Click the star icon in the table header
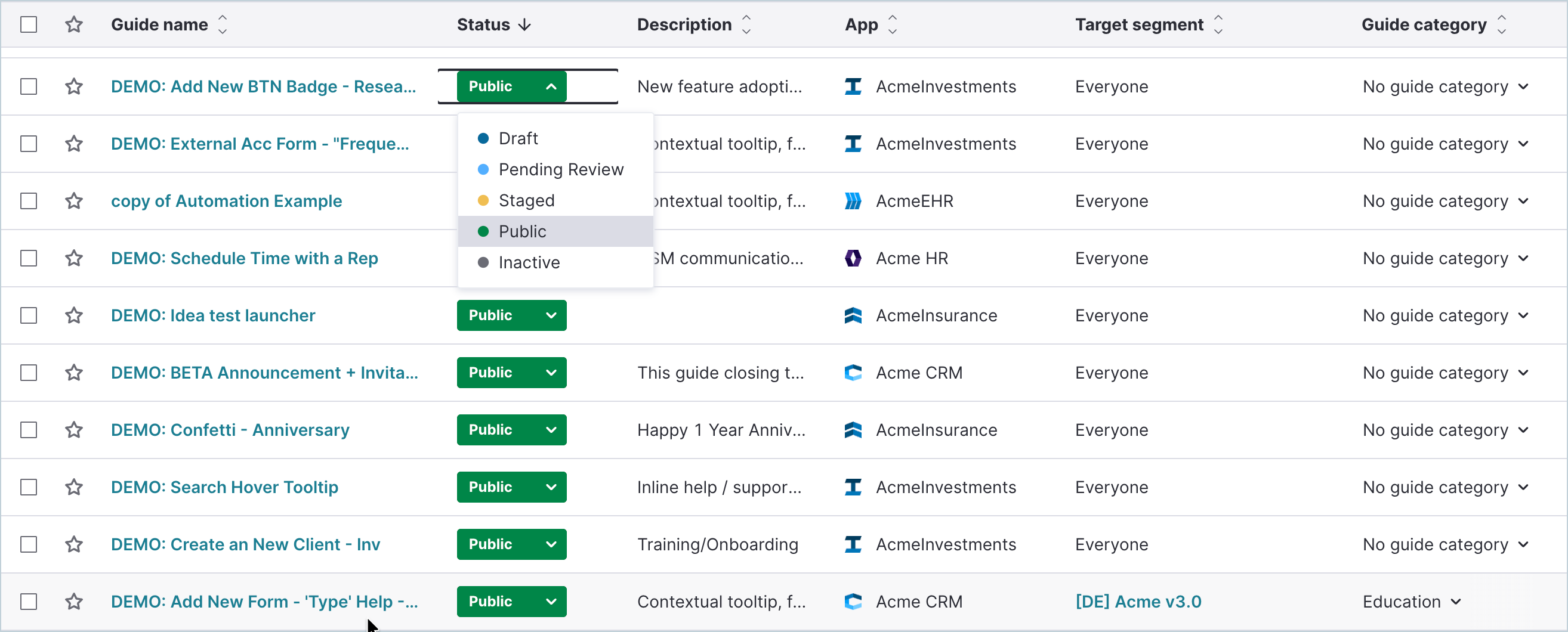Image resolution: width=1568 pixels, height=632 pixels. [x=73, y=24]
